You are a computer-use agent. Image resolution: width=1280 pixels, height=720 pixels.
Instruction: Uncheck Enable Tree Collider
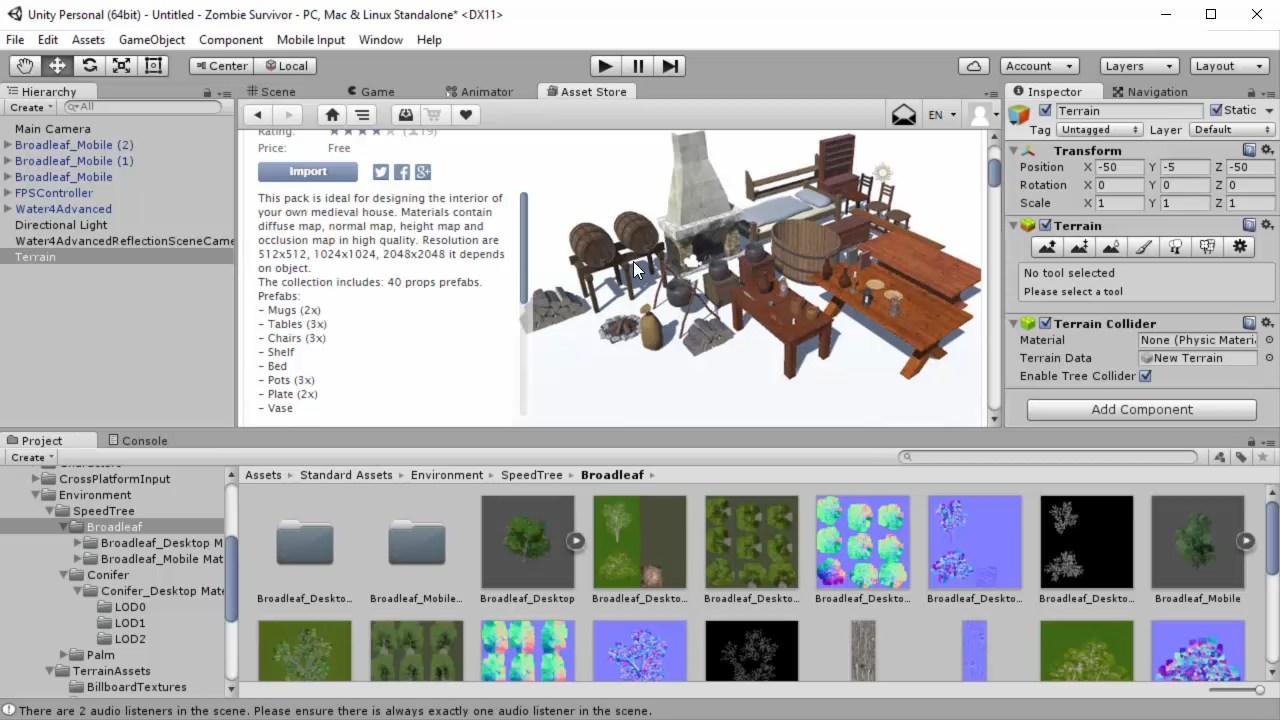click(1145, 376)
